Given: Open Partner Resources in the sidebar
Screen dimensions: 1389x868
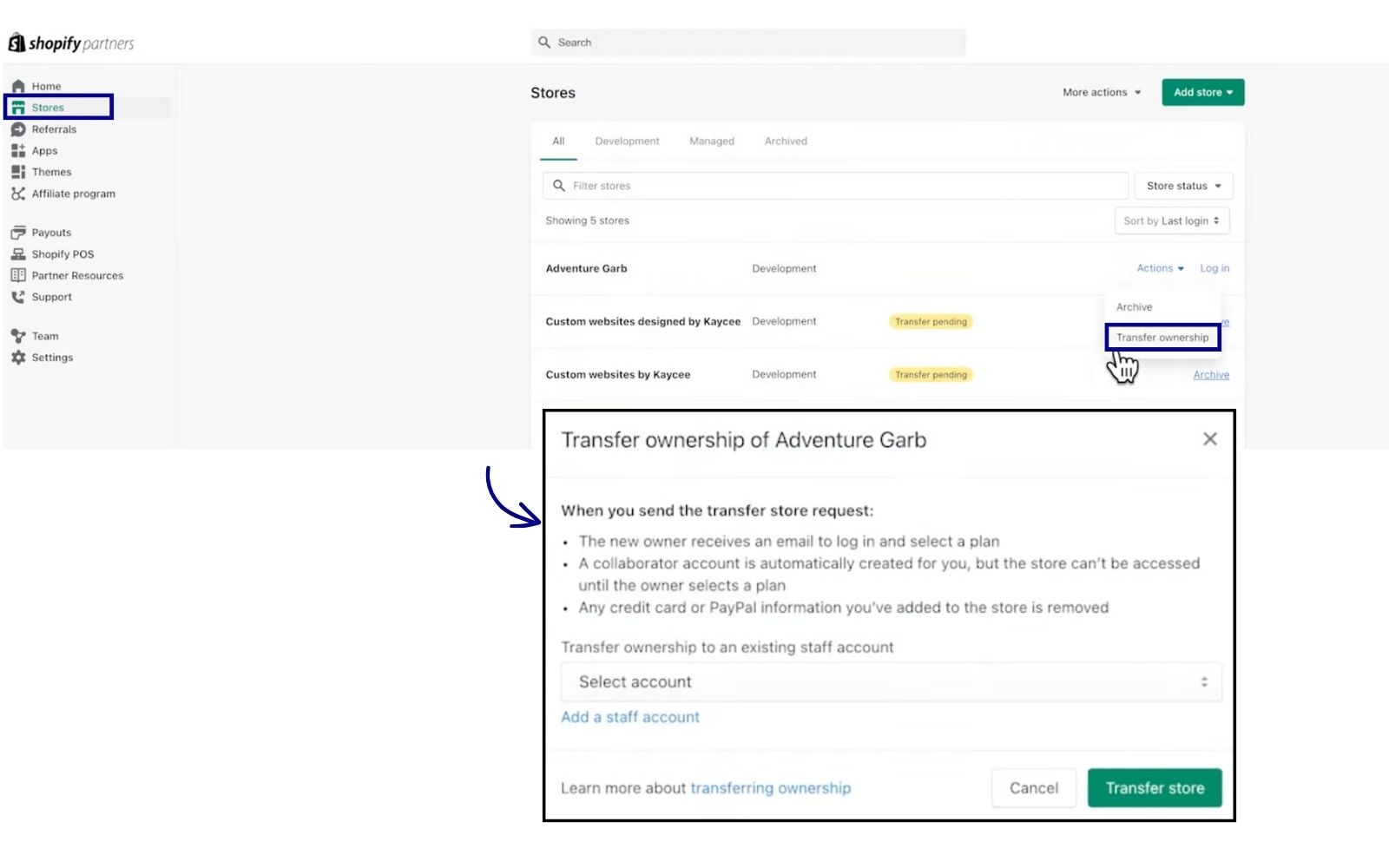Looking at the screenshot, I should [x=77, y=275].
